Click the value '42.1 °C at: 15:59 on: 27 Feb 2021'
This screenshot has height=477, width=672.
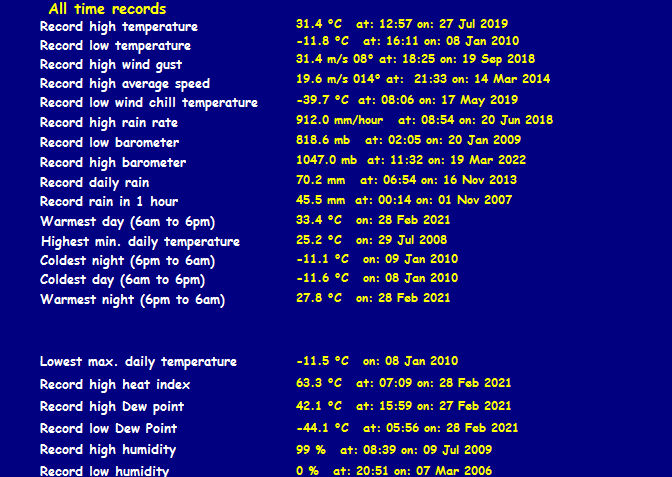[x=403, y=406]
